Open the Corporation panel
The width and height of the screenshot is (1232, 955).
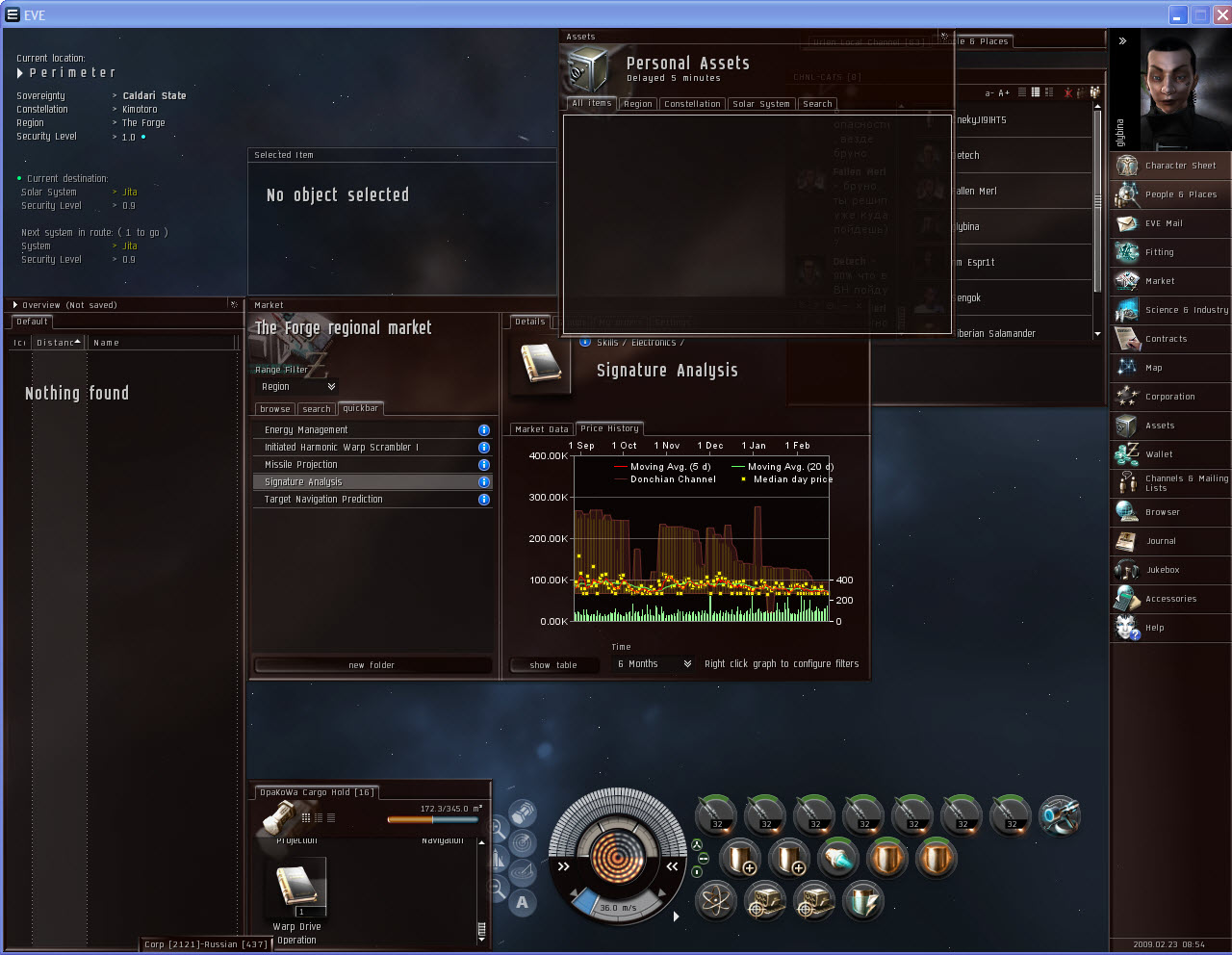[x=1170, y=397]
